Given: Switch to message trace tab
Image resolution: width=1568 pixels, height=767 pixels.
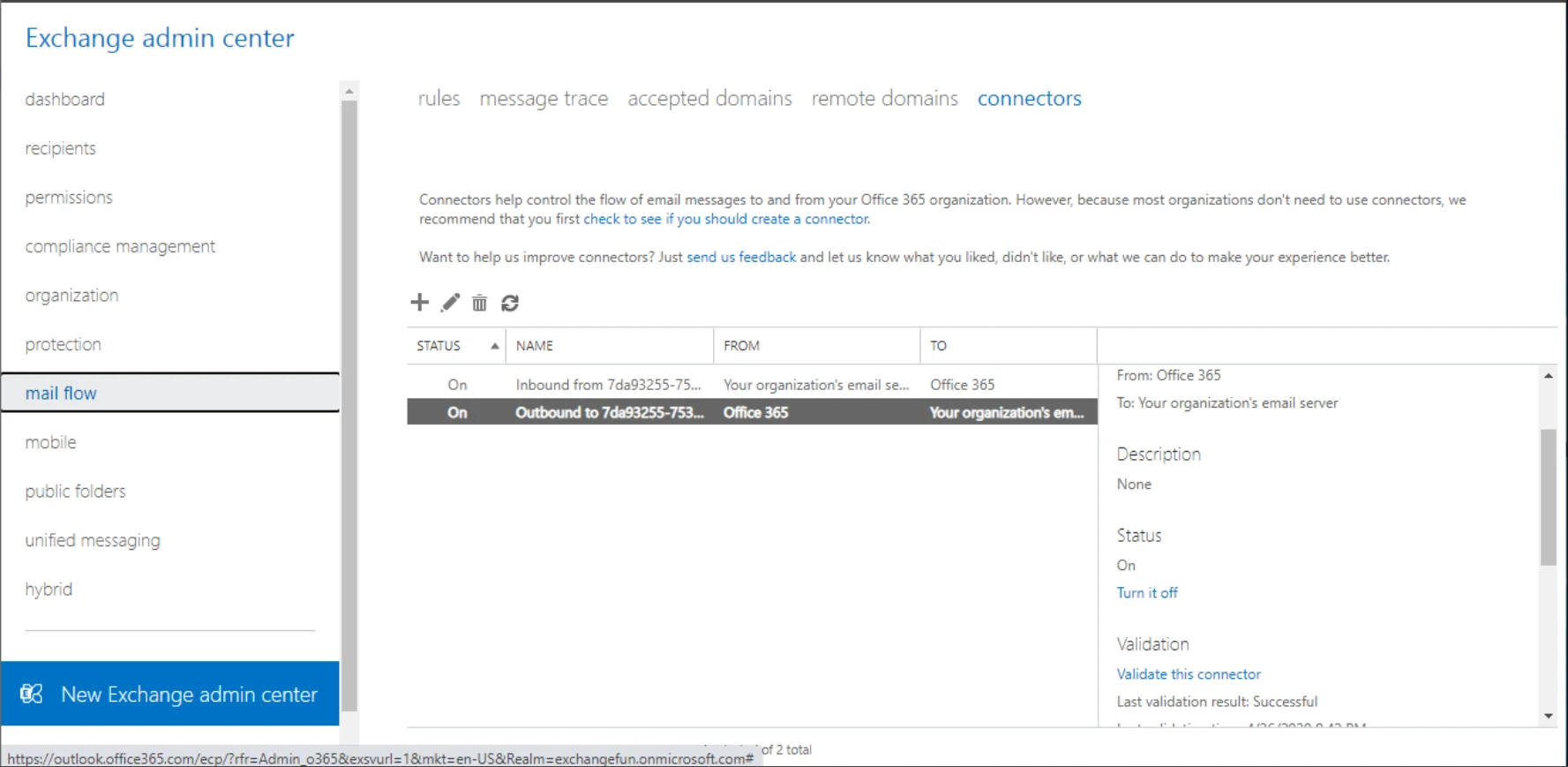Looking at the screenshot, I should [544, 99].
